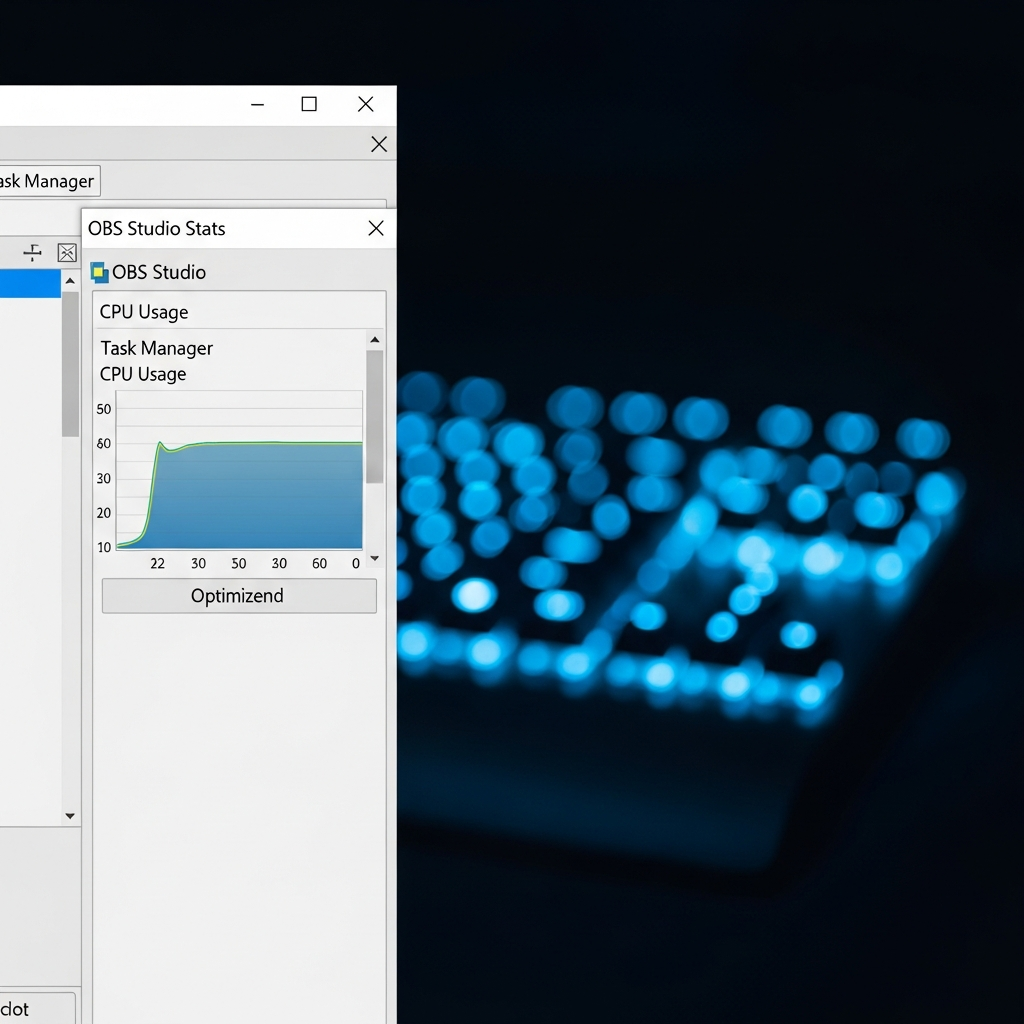Screen dimensions: 1024x1024
Task: Click the OBS Studio logo icon
Action: (x=99, y=272)
